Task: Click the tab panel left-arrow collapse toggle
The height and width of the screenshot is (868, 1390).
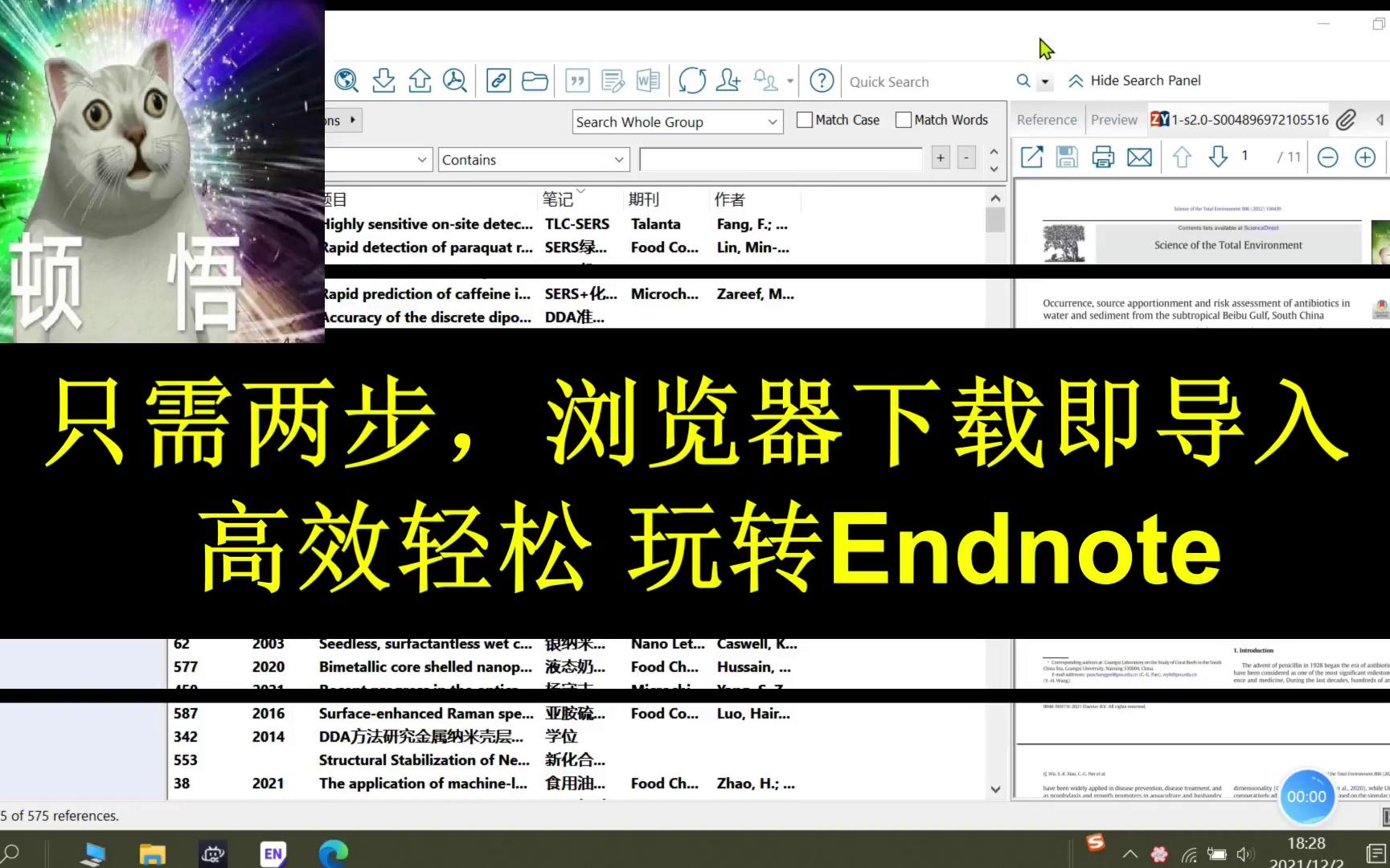Action: (1380, 120)
